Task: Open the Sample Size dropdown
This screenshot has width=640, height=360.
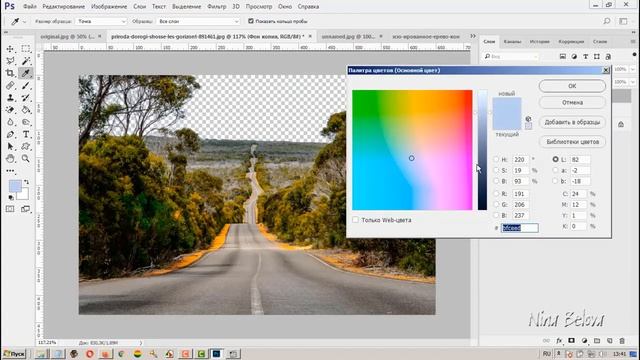Action: coord(102,21)
